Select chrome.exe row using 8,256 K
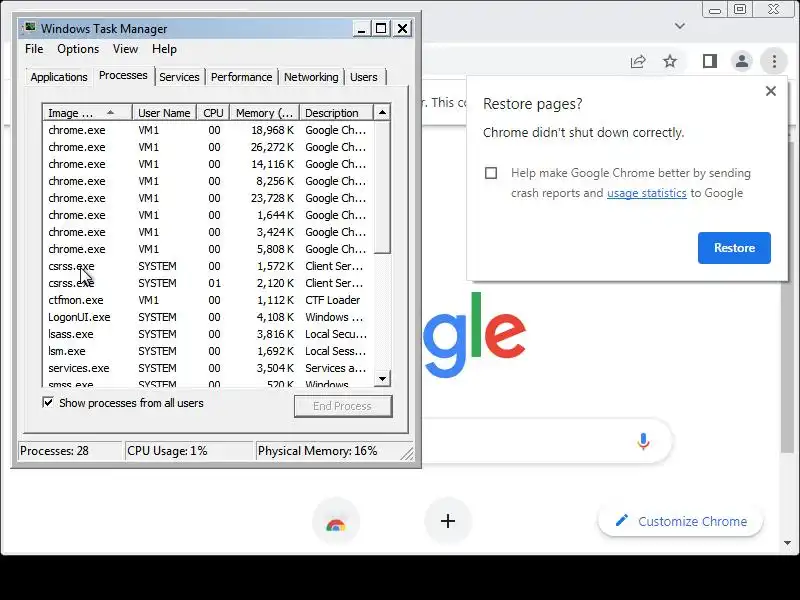Viewport: 800px width, 600px height. (x=208, y=181)
